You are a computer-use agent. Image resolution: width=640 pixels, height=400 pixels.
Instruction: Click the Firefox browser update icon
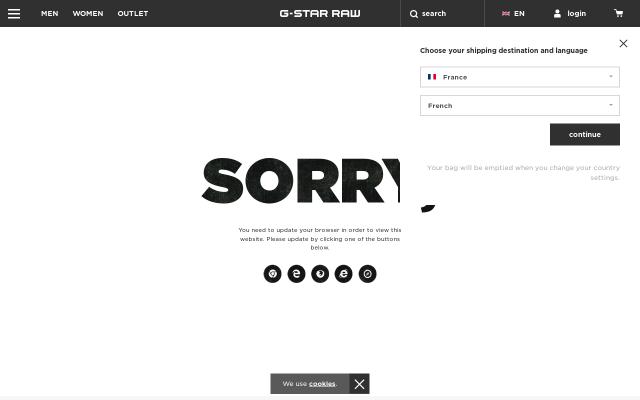point(320,274)
